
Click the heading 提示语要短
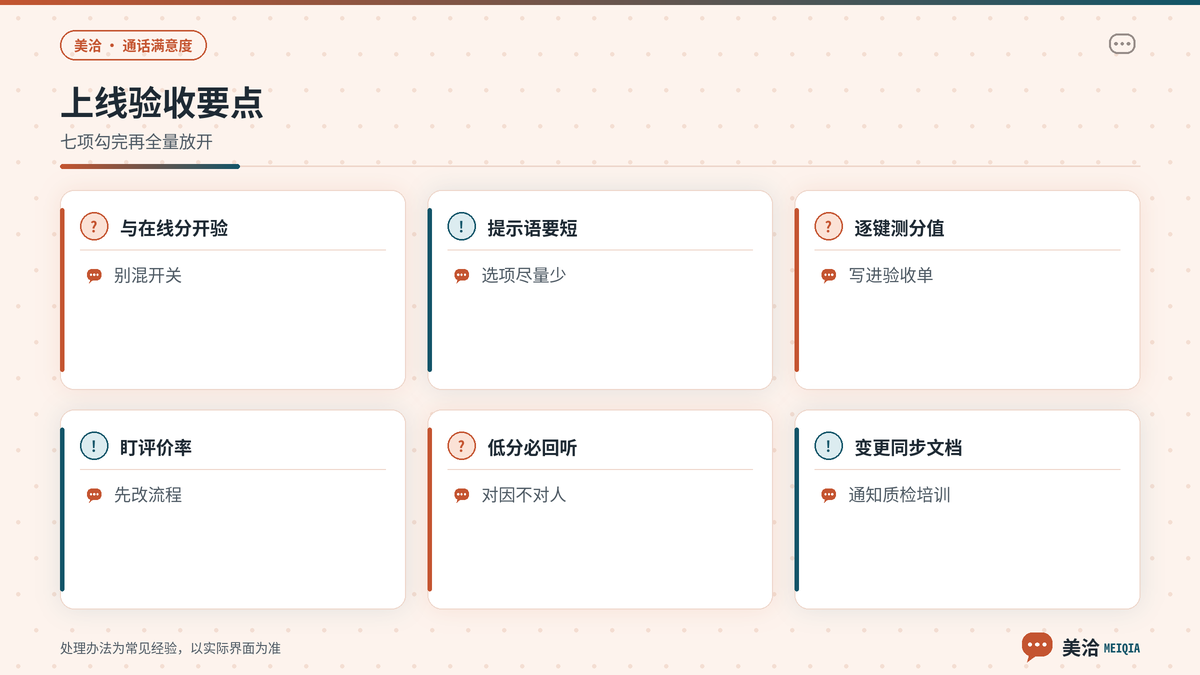click(532, 228)
